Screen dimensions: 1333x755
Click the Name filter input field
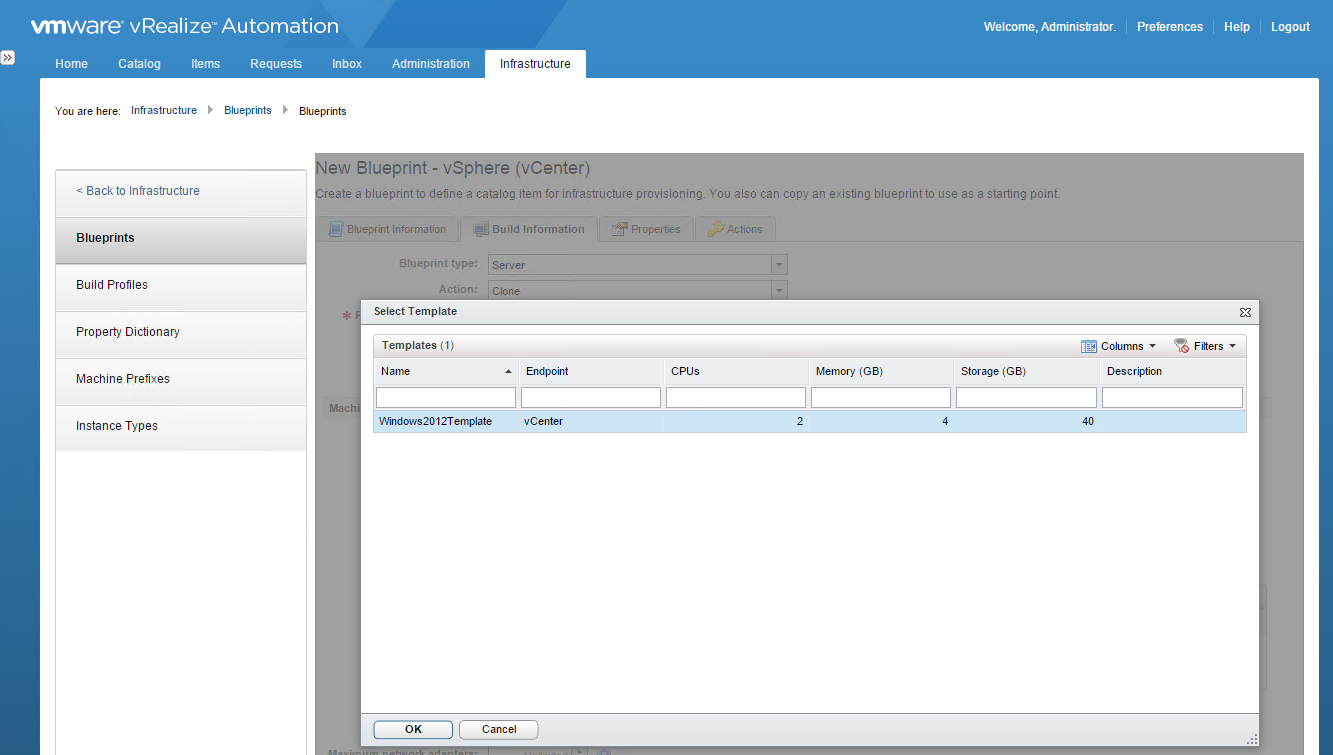[x=446, y=398]
